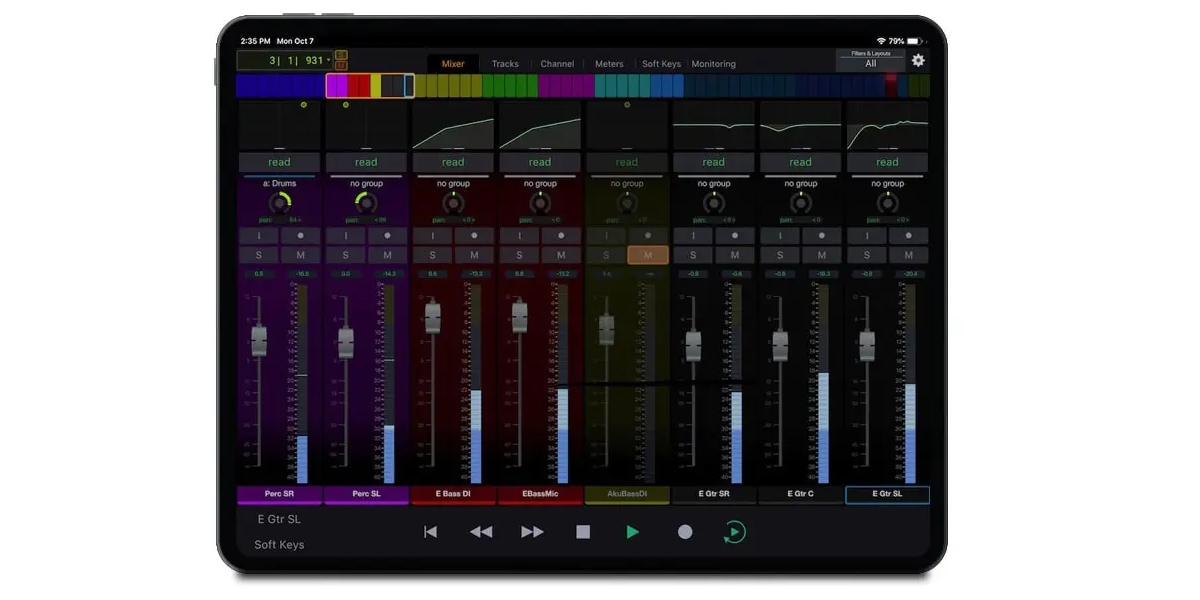Solo the EBassMic channel
This screenshot has width=1200, height=600.
coord(519,255)
